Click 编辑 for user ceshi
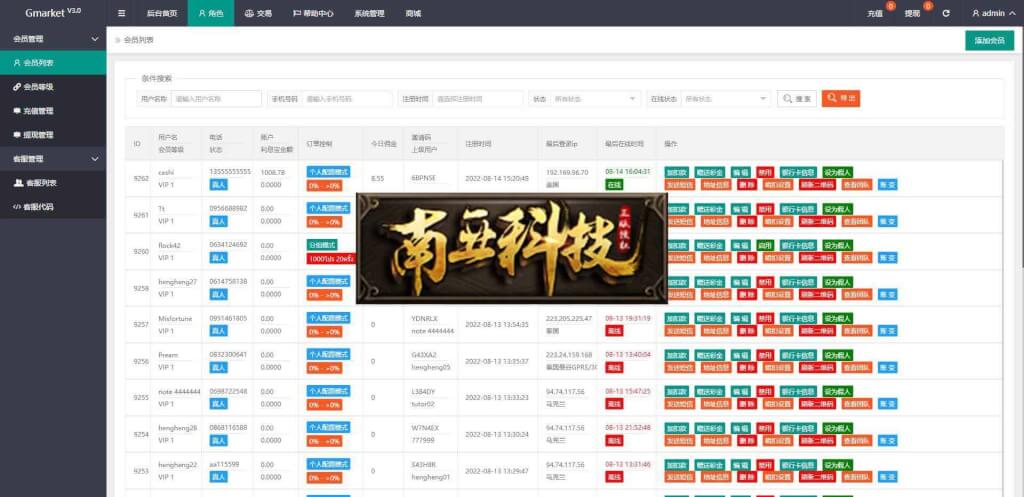The width and height of the screenshot is (1024, 497). coord(740,172)
